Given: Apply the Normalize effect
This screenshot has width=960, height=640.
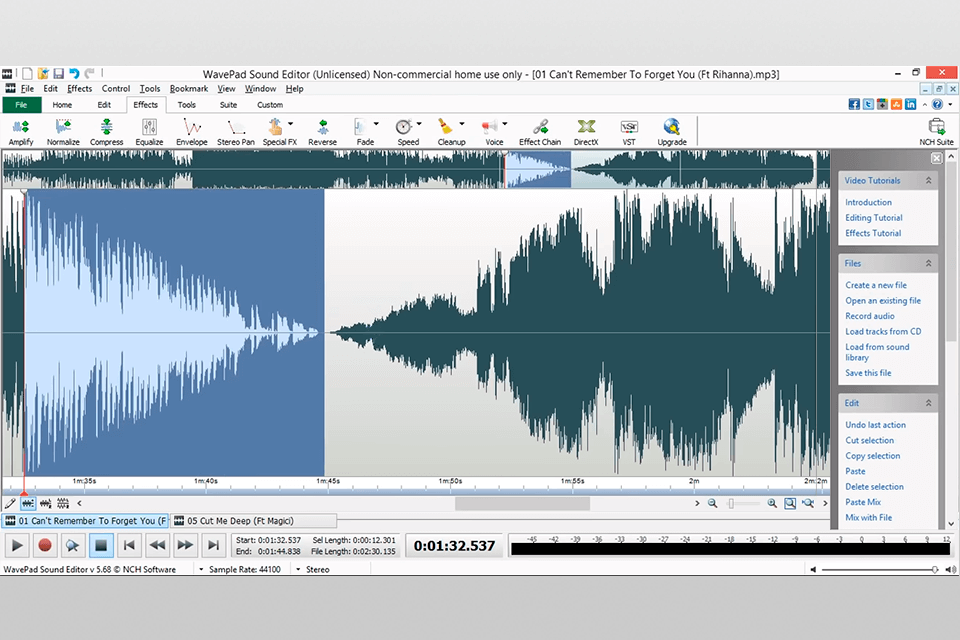Looking at the screenshot, I should click(x=63, y=132).
